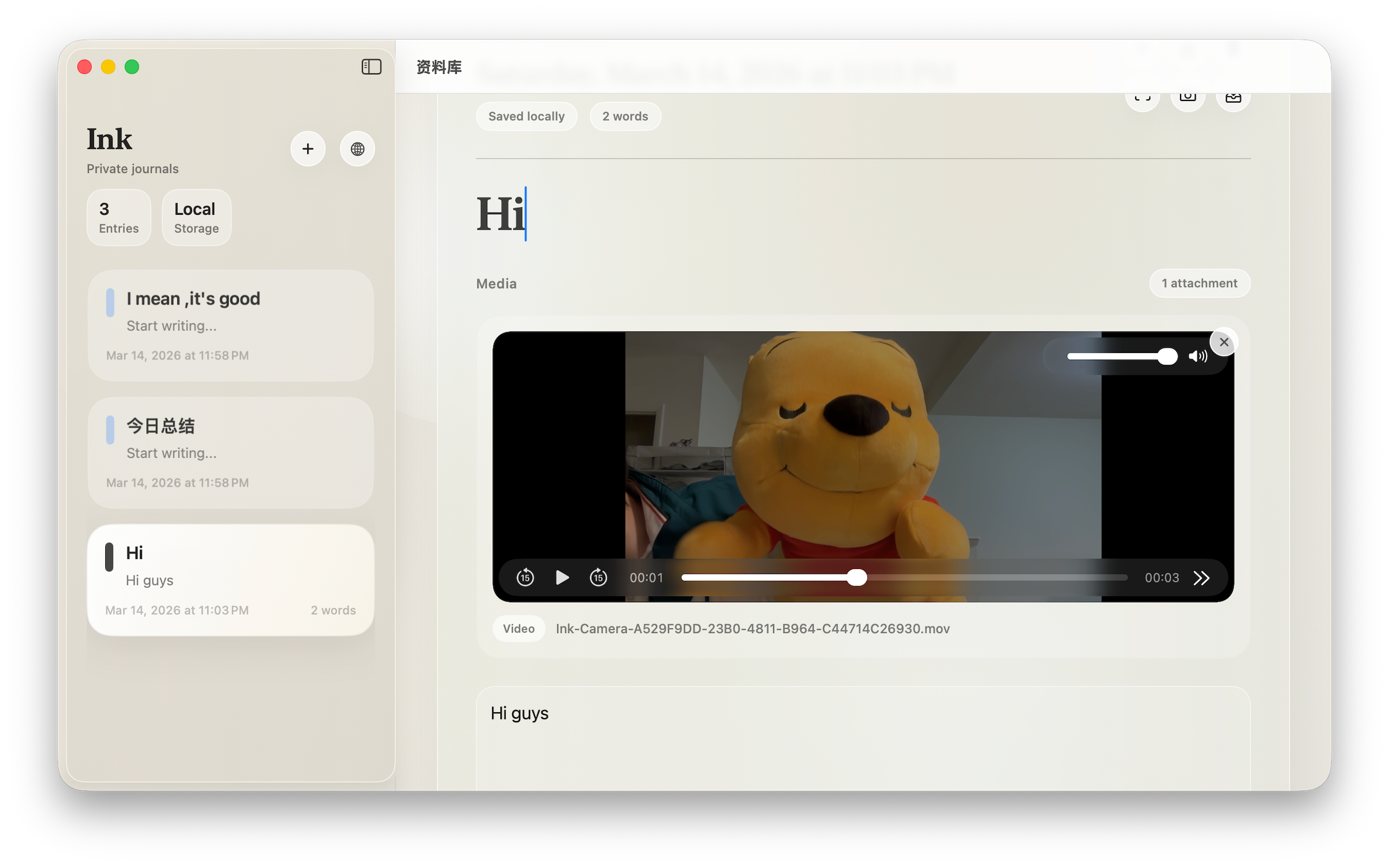Toggle the sidebar panel icon
This screenshot has height=868, width=1389.
[371, 67]
